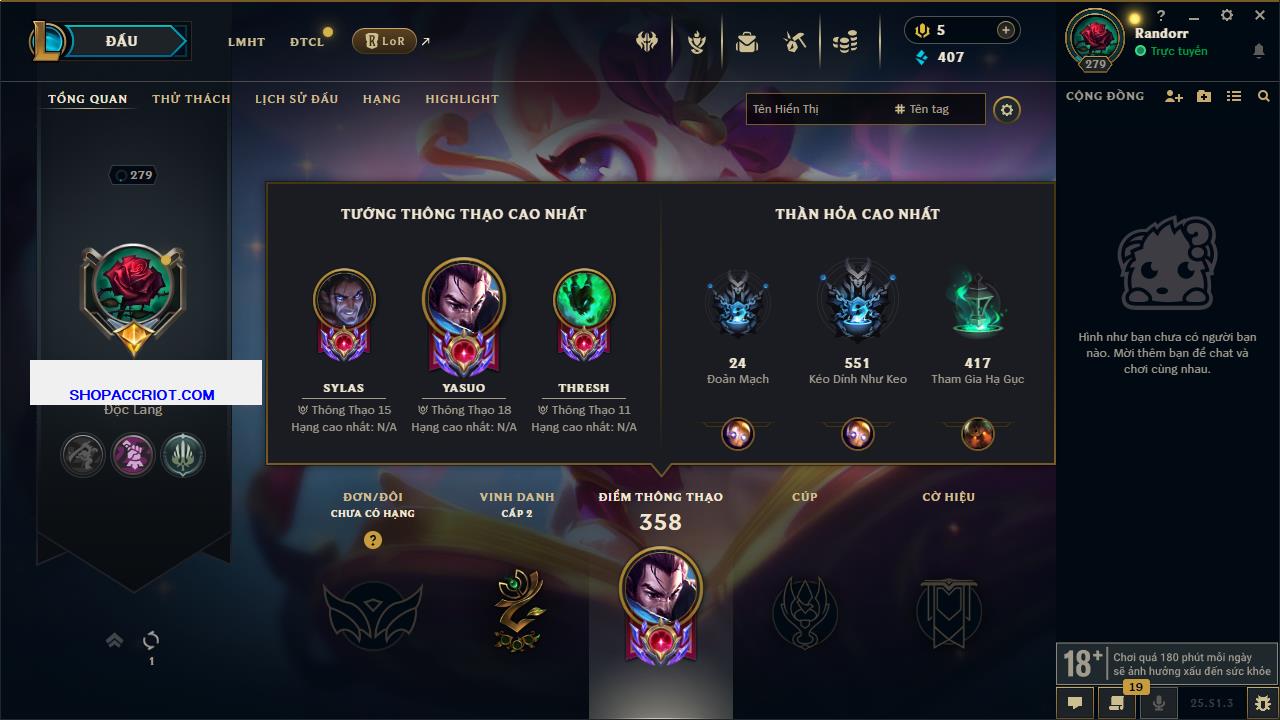Viewport: 1280px width, 720px height.
Task: Toggle the microphone voice button
Action: click(1159, 703)
